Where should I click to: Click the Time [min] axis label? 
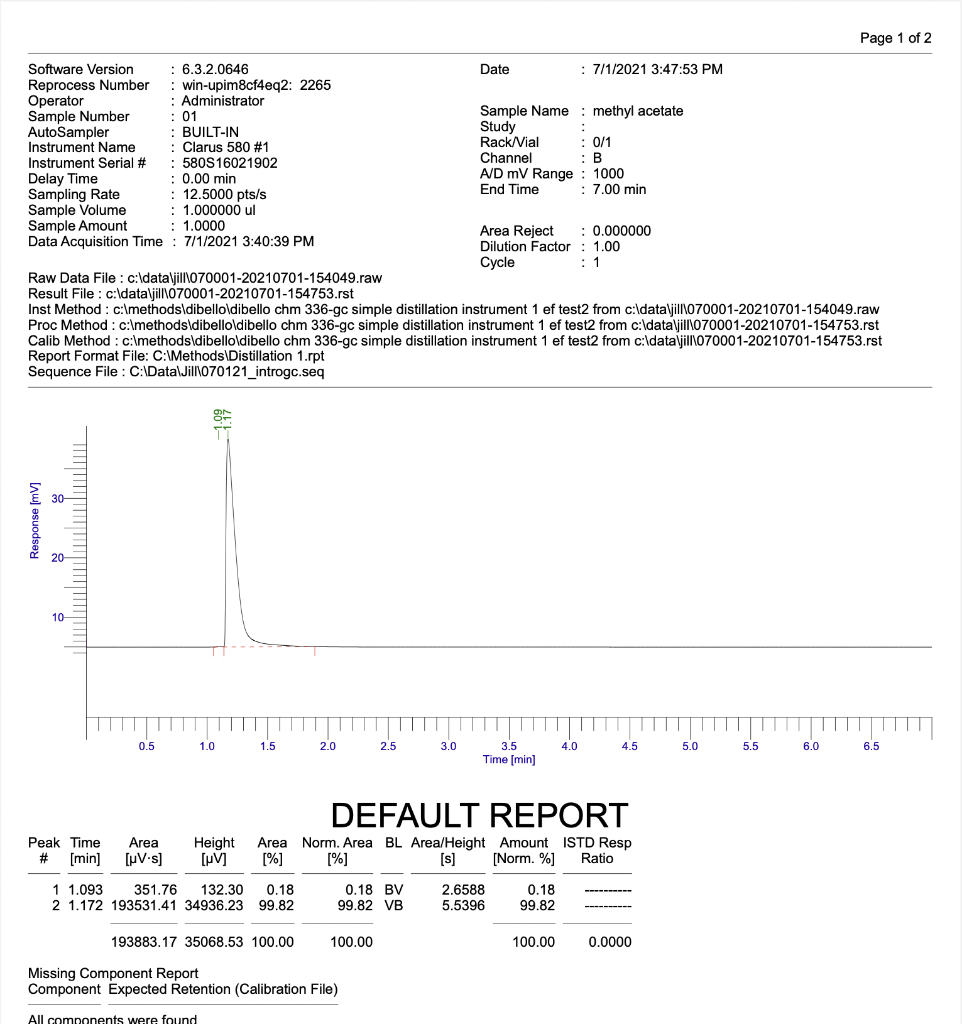point(509,760)
